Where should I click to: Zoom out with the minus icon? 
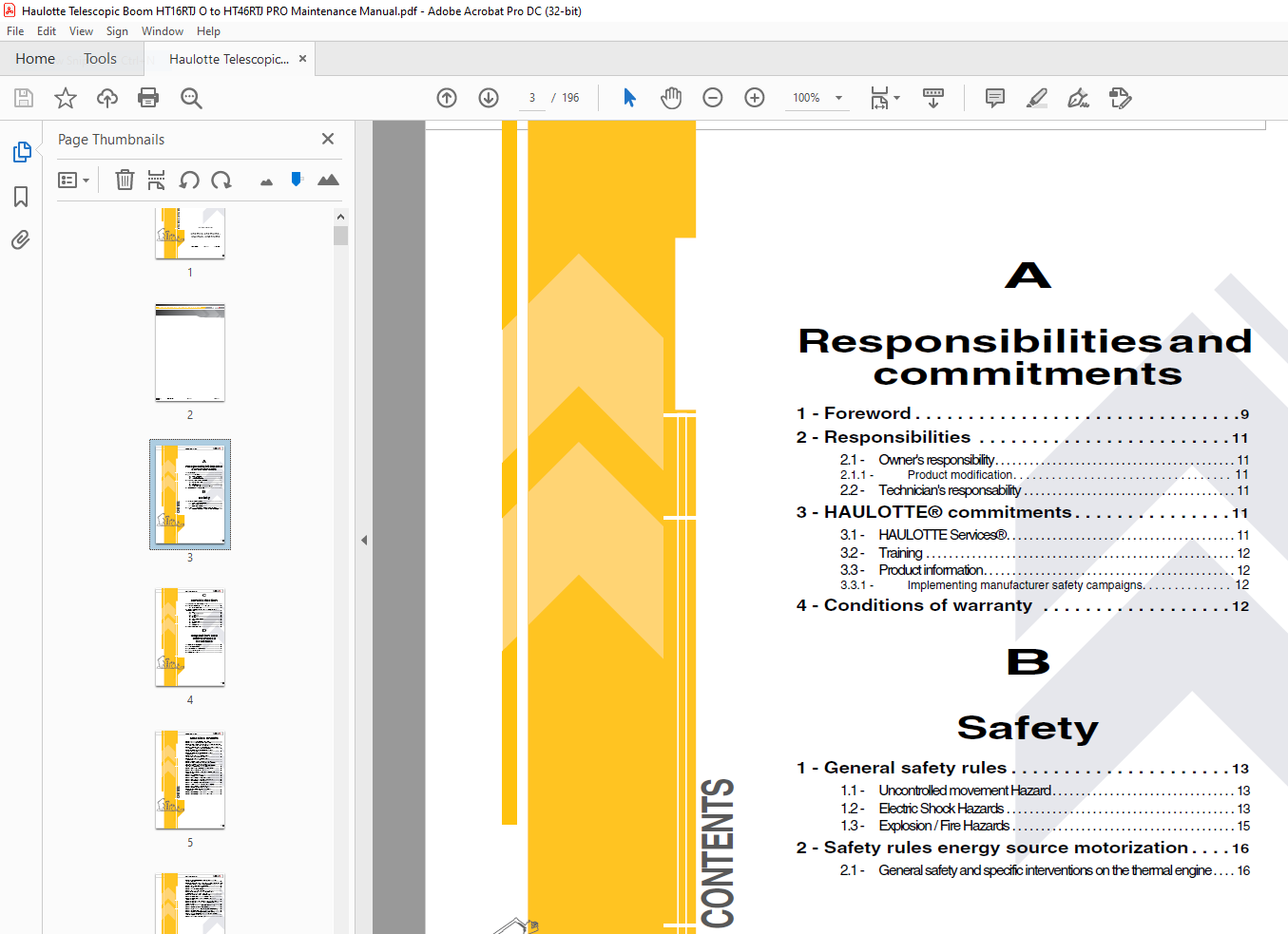pos(713,98)
